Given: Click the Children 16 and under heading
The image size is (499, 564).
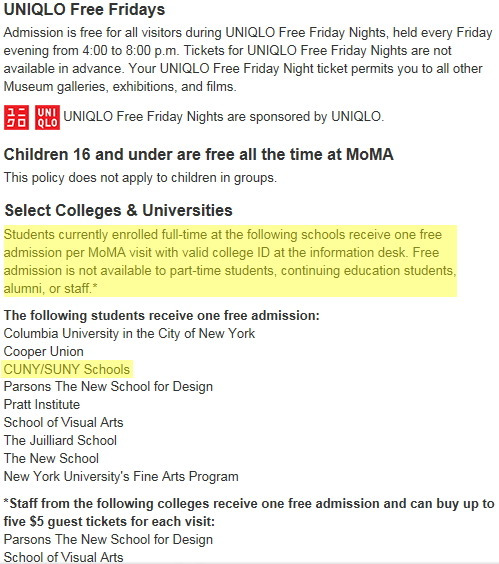Looking at the screenshot, I should [x=199, y=154].
